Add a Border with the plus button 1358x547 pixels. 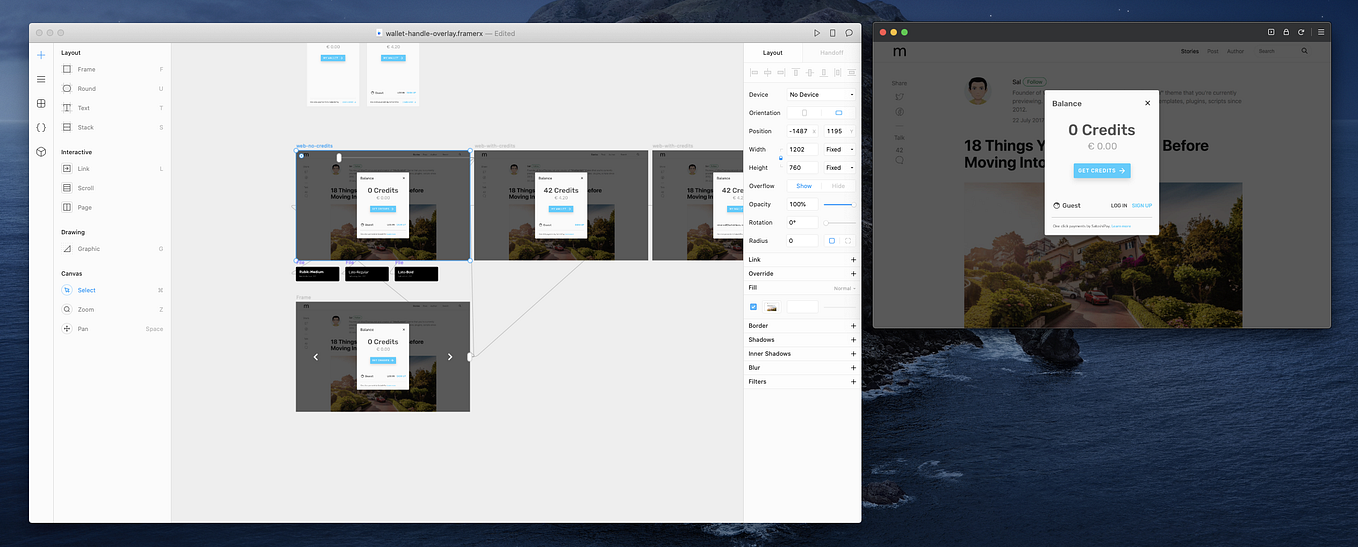tap(853, 326)
